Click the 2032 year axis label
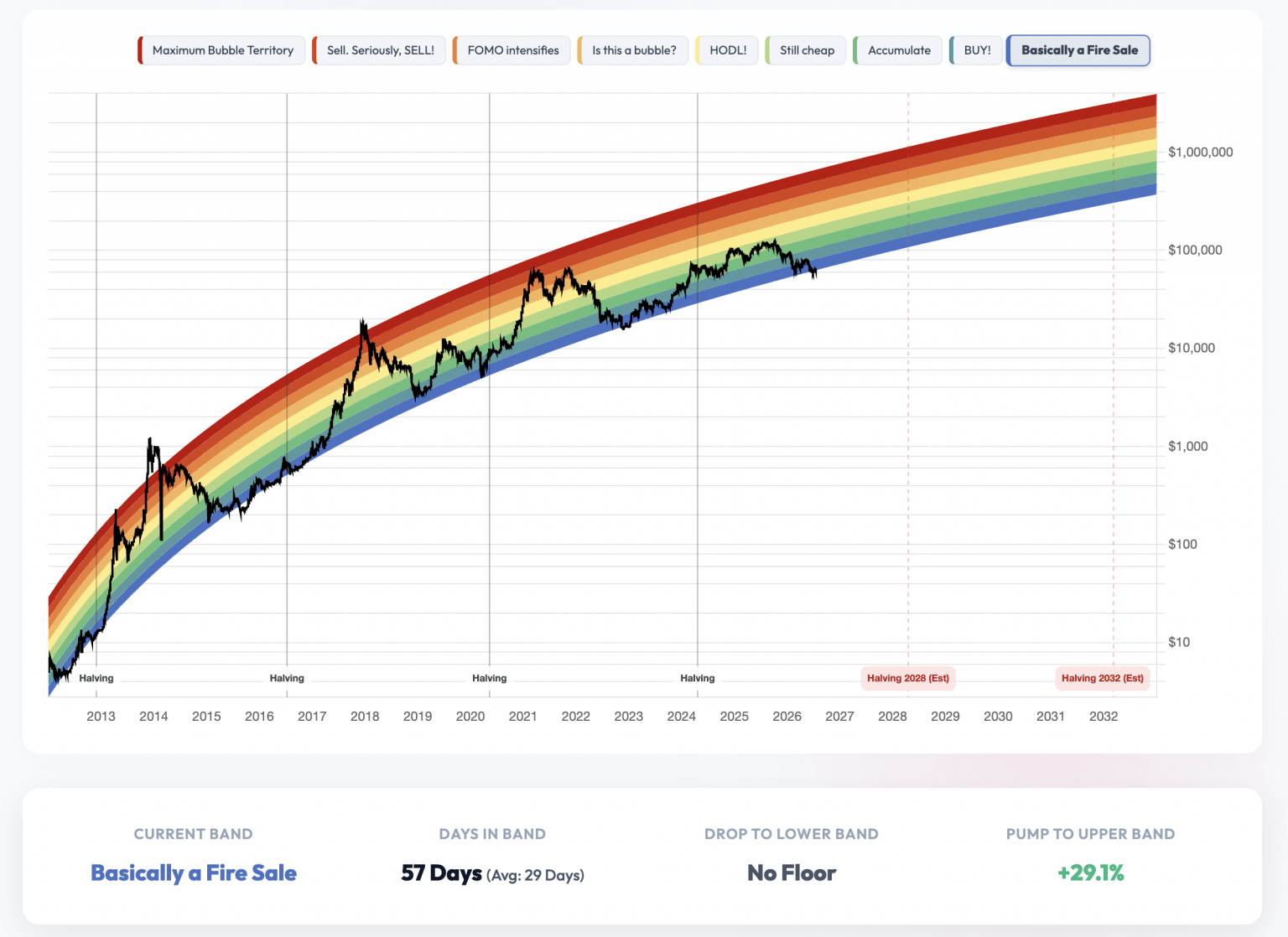This screenshot has width=1288, height=937. 1104,716
